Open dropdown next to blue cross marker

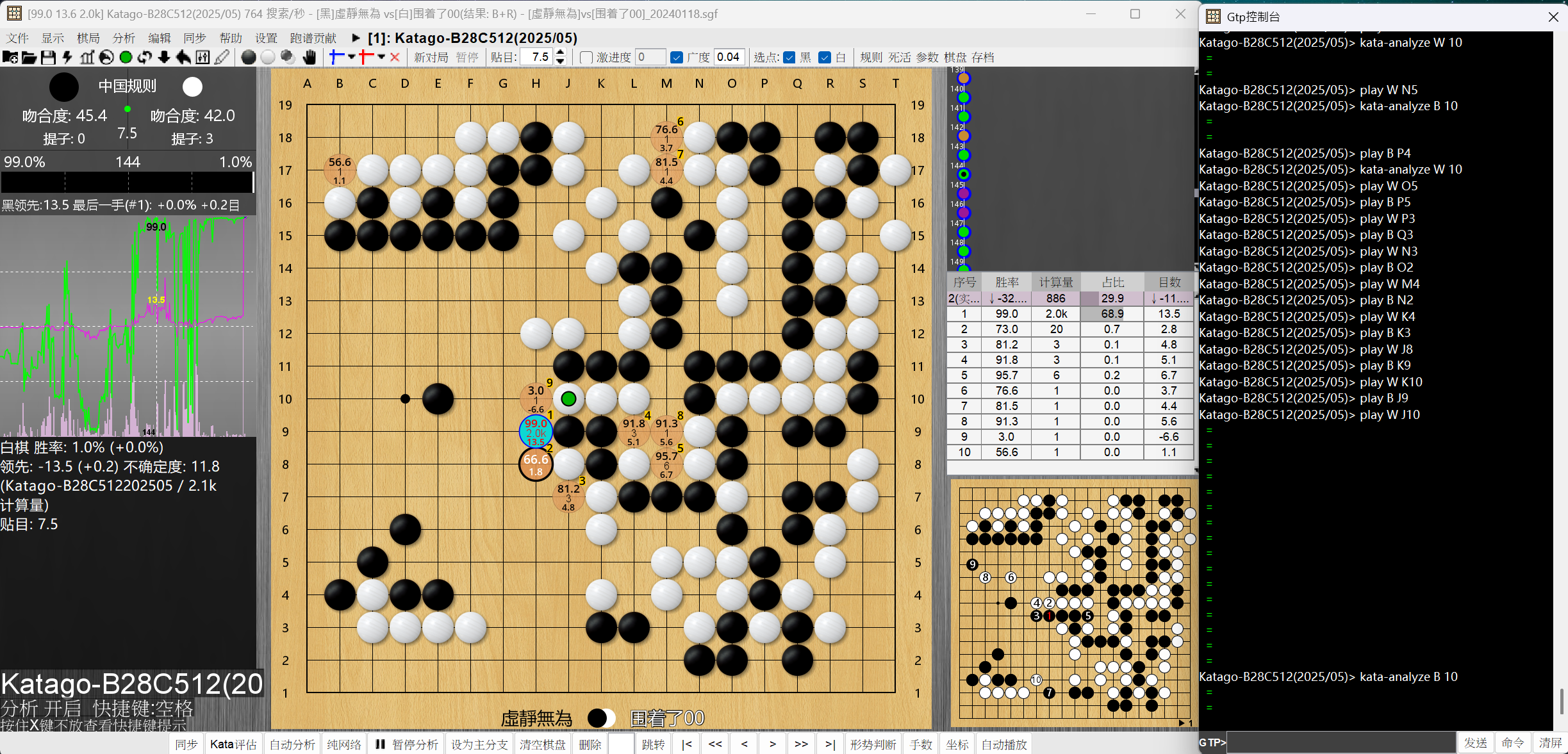tap(352, 57)
